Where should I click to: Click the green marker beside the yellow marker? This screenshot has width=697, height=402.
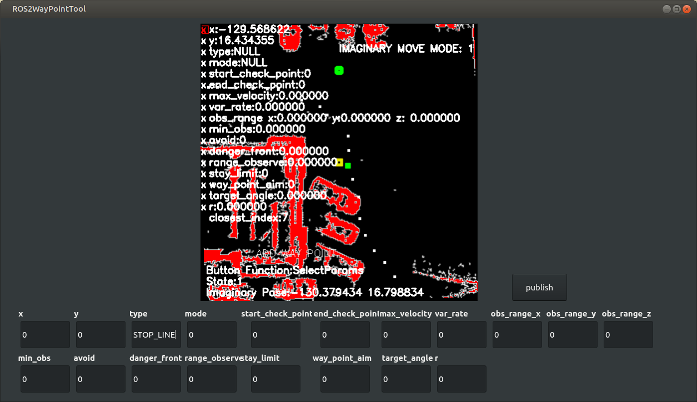pyautogui.click(x=348, y=165)
